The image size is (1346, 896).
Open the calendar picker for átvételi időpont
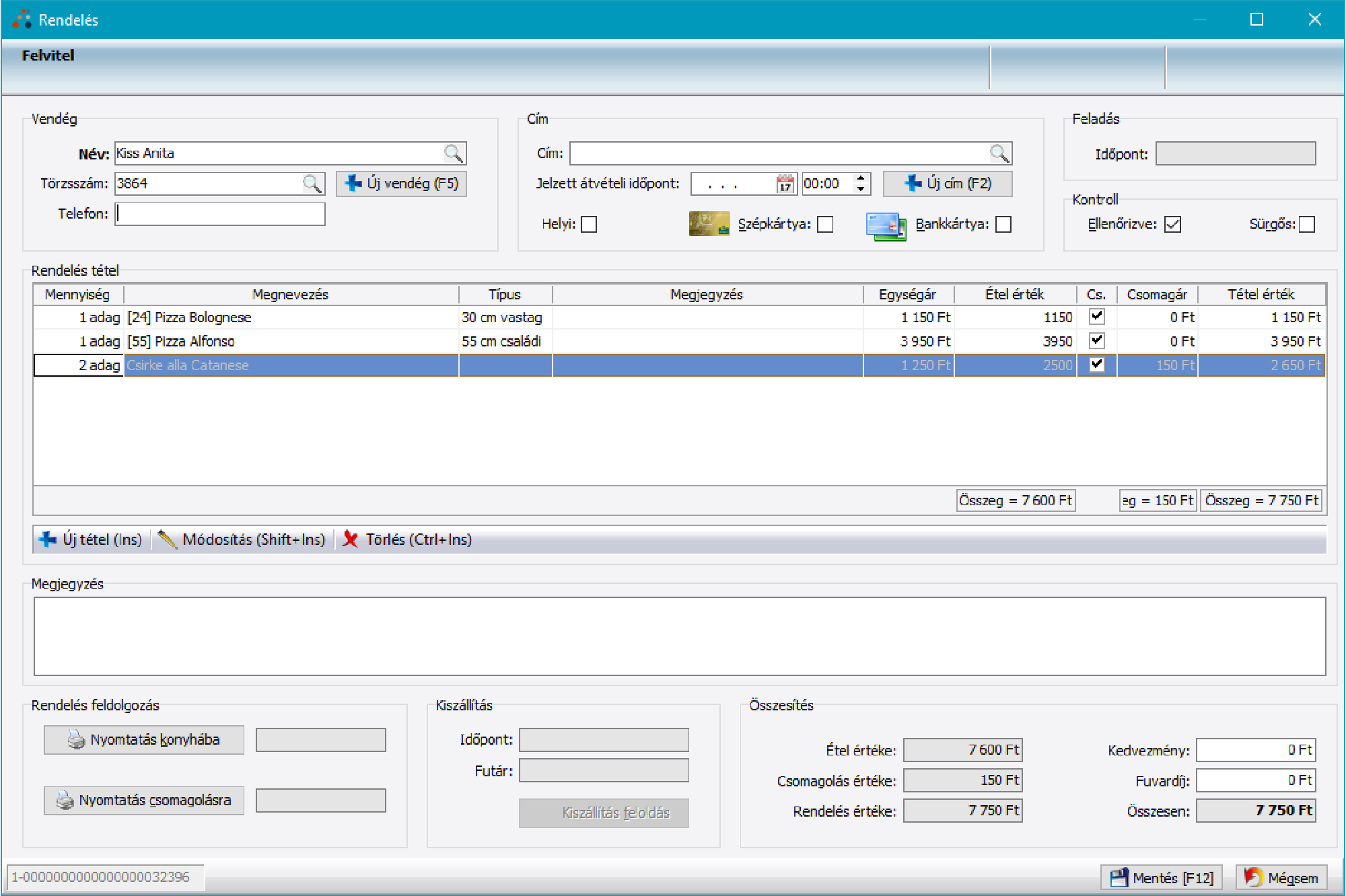tap(785, 184)
